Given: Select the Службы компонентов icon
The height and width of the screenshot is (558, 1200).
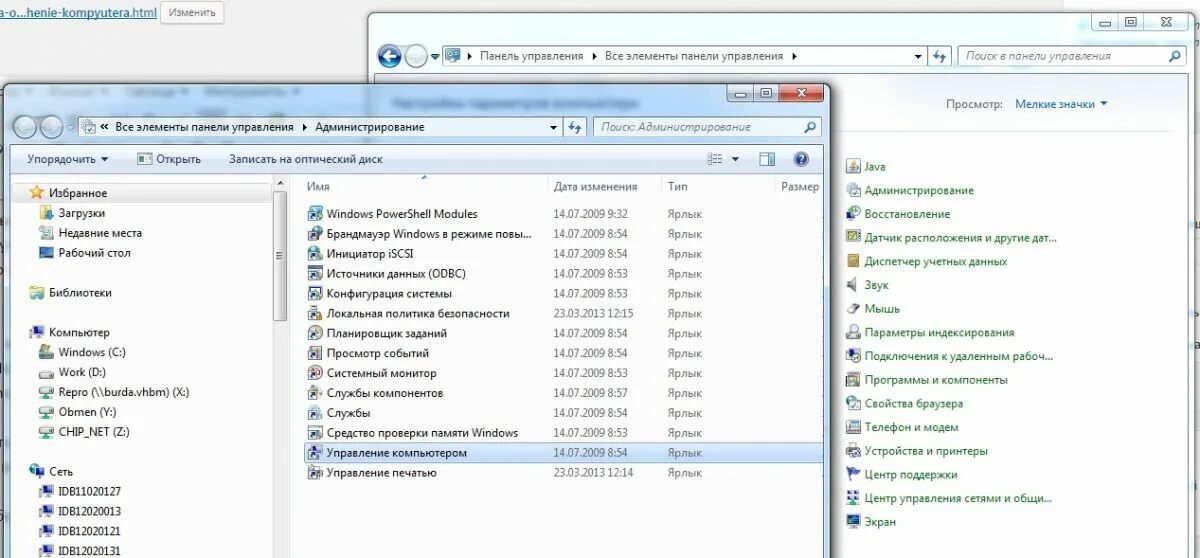Looking at the screenshot, I should tap(315, 393).
